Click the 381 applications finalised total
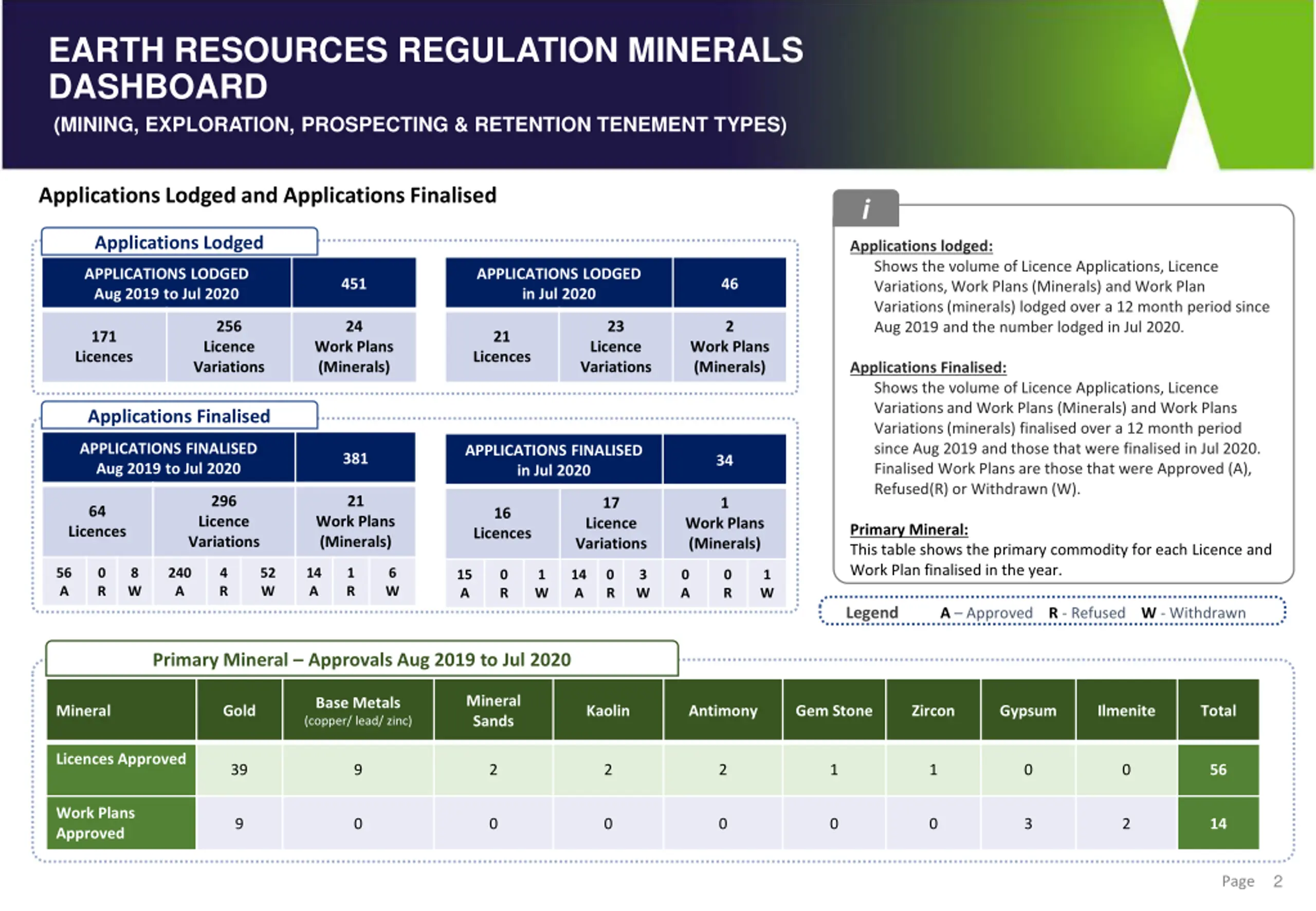This screenshot has width=1316, height=911. 355,458
